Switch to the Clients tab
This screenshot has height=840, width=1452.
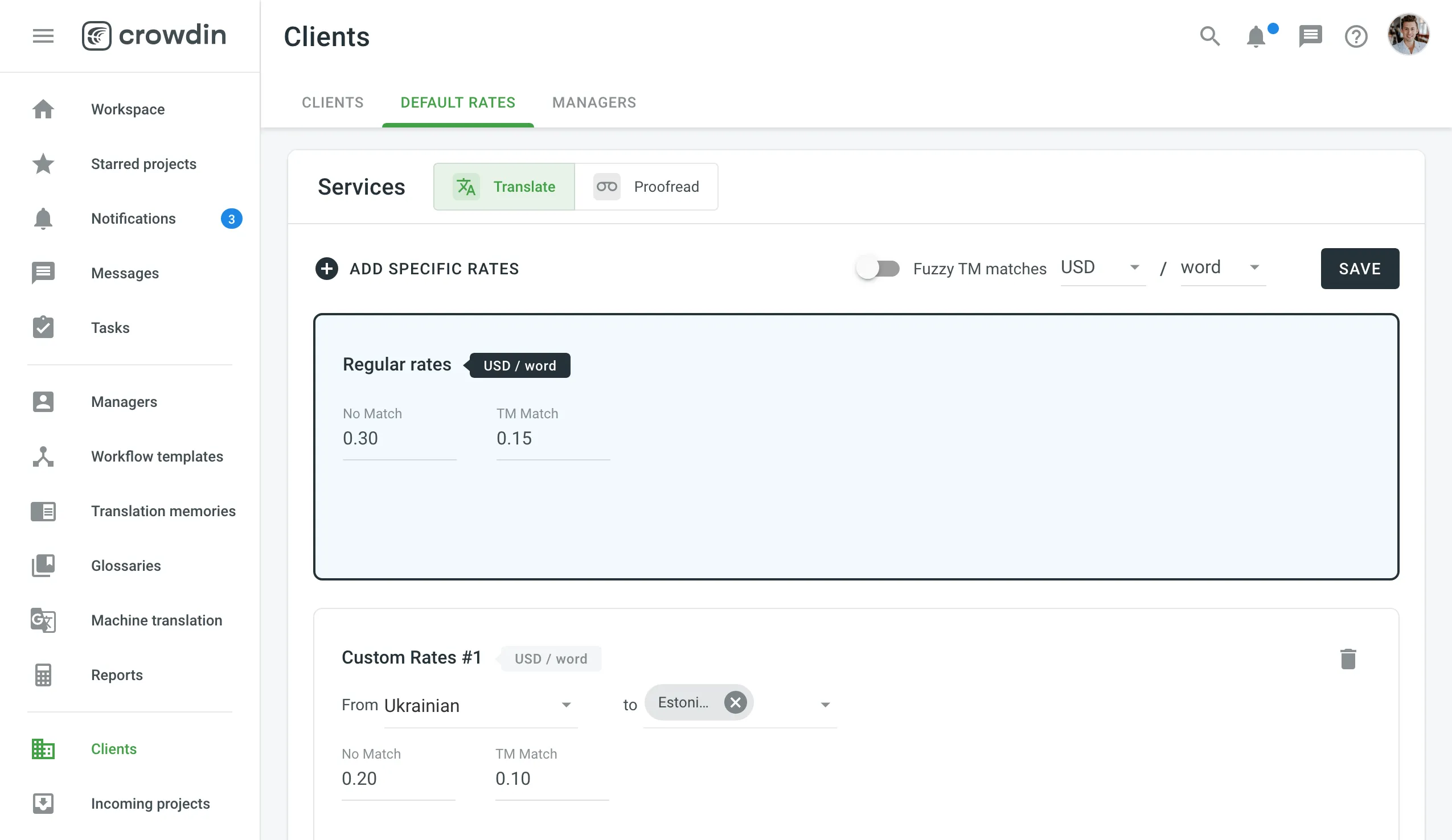(333, 102)
